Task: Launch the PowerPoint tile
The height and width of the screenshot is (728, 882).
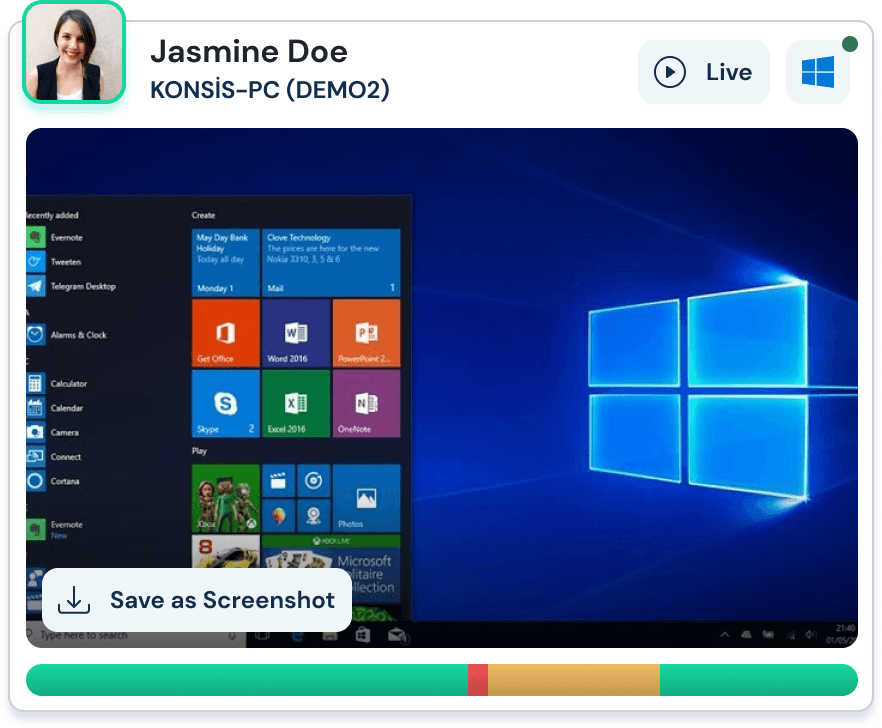Action: coord(366,332)
